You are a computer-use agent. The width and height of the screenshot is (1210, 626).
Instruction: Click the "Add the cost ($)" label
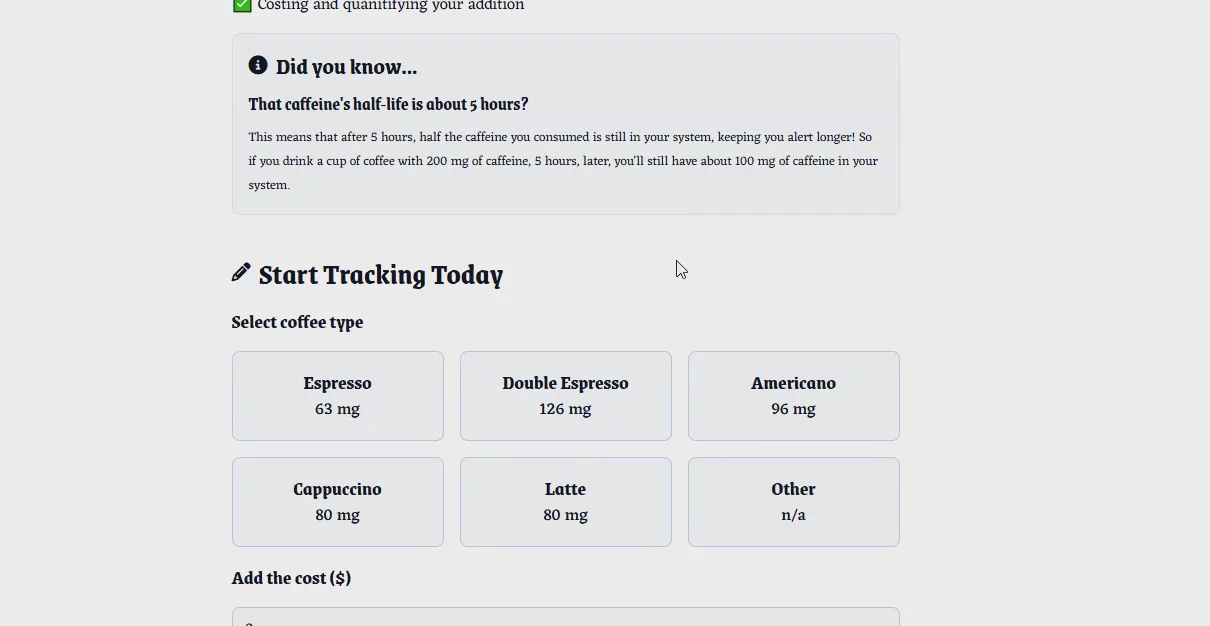(x=291, y=578)
